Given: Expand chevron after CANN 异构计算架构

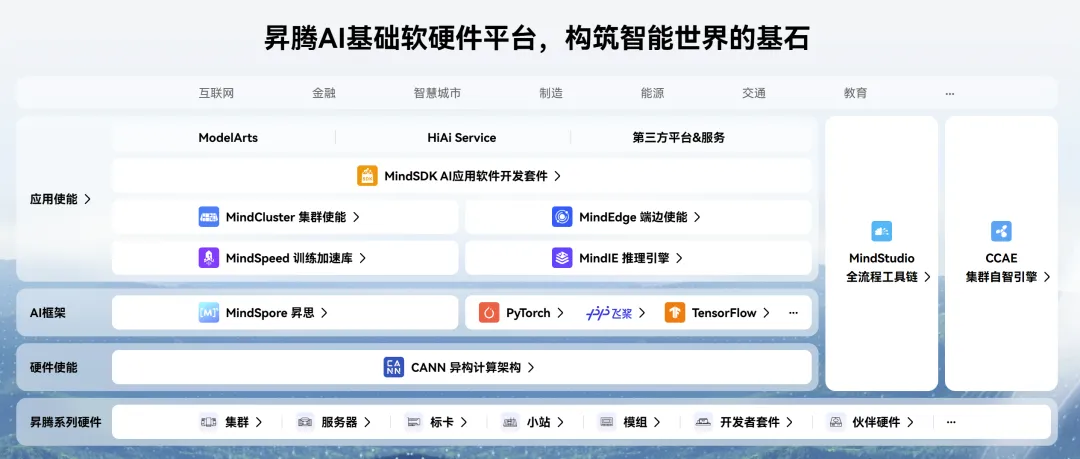Looking at the screenshot, I should tap(530, 368).
